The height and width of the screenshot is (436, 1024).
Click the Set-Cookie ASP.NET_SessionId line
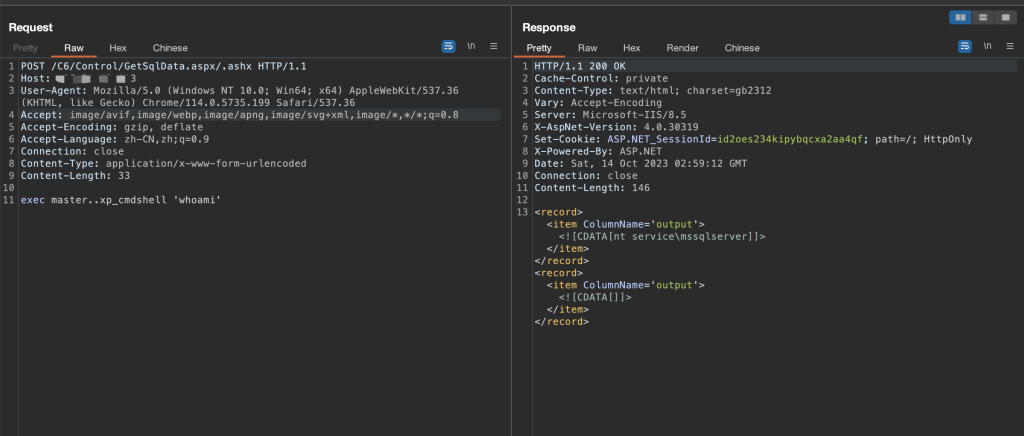pos(753,139)
